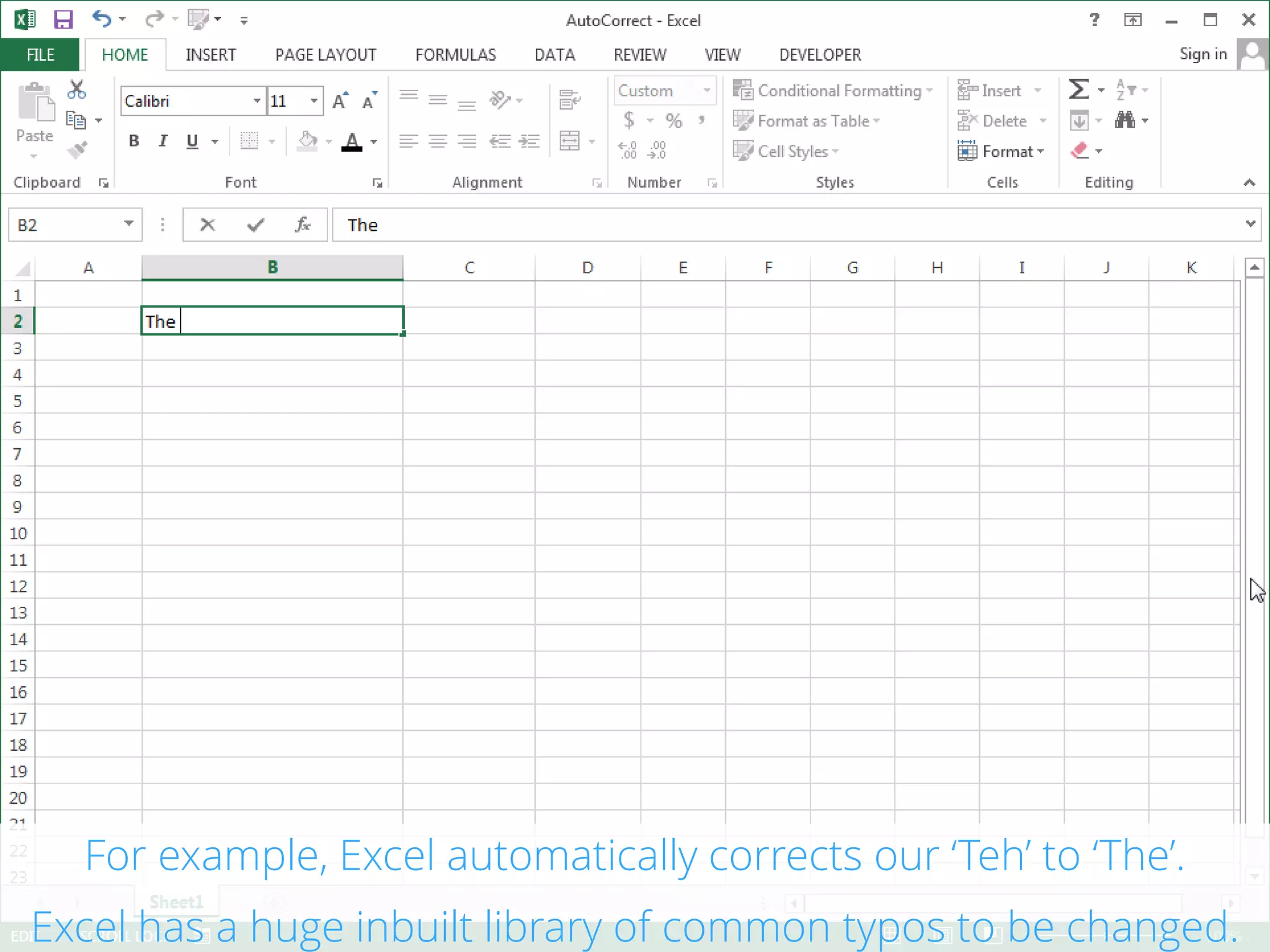Switch to the DATA tab
This screenshot has height=952, width=1270.
click(555, 55)
